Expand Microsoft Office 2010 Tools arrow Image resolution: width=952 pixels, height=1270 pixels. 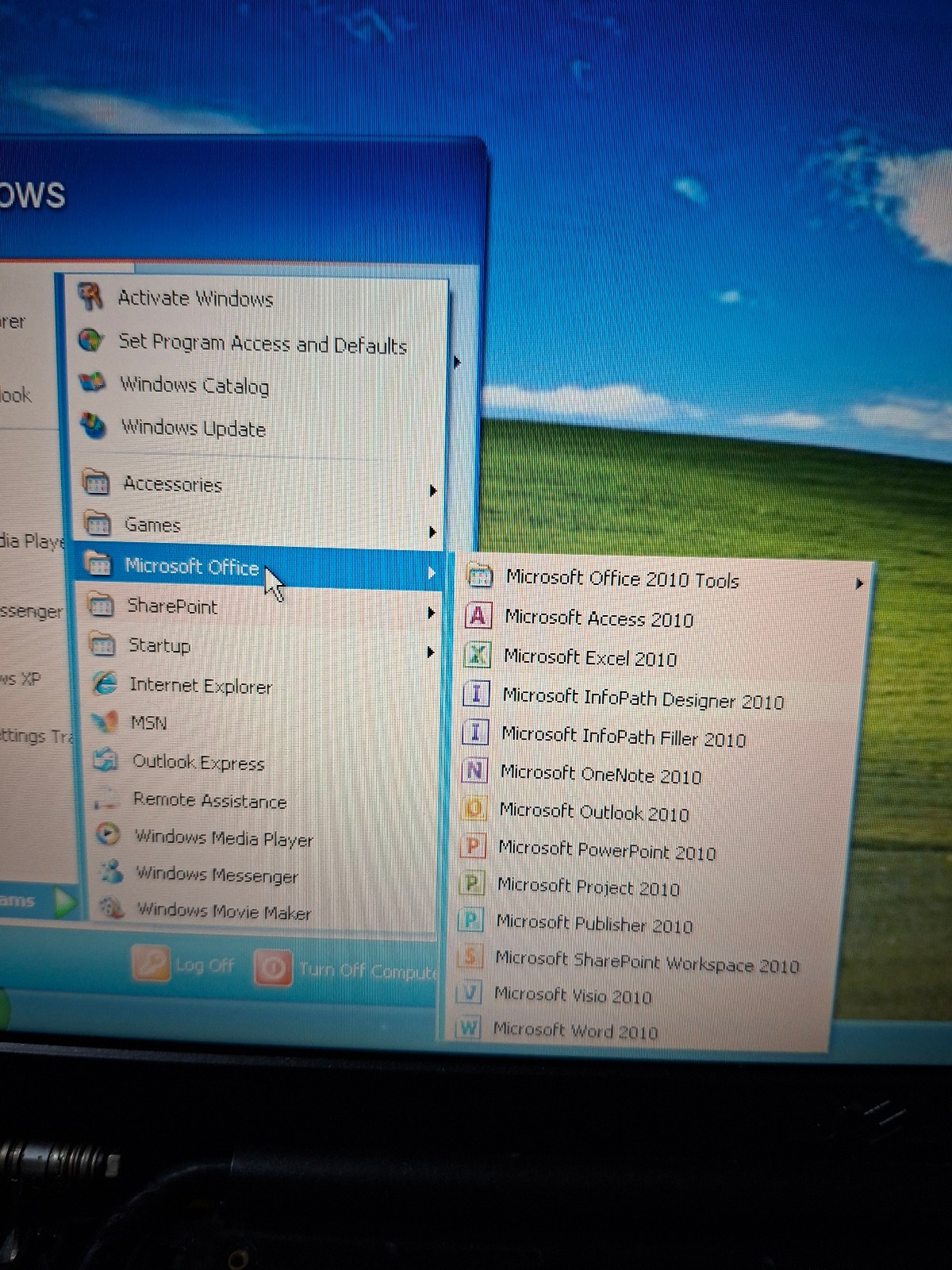coord(860,583)
